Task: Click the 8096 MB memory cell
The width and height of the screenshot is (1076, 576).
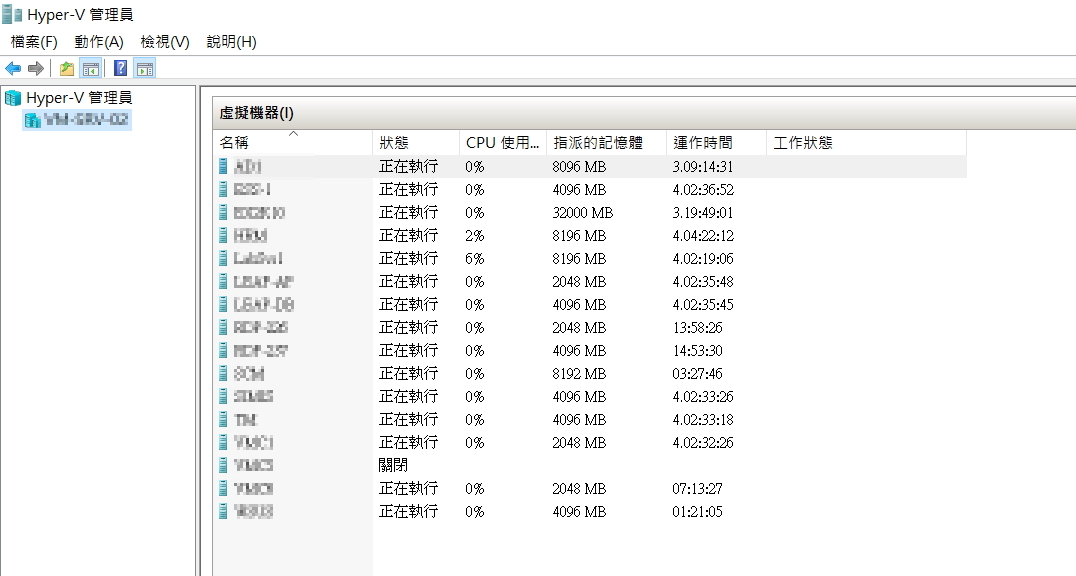Action: 579,167
